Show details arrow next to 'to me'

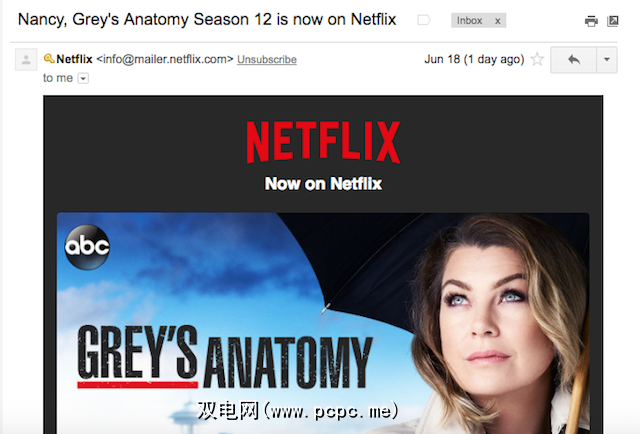[x=83, y=78]
